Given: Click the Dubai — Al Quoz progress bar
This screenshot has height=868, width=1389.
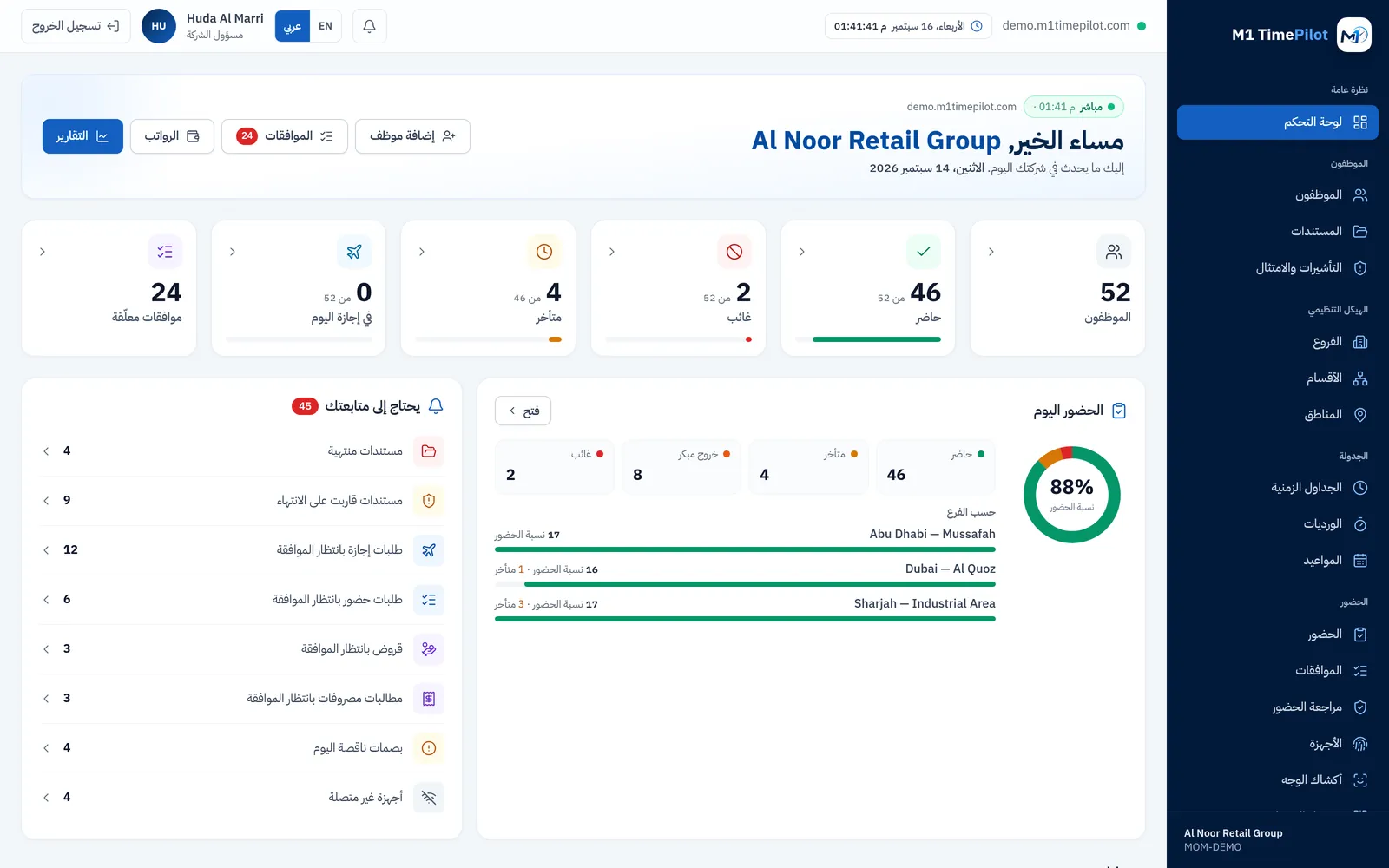Looking at the screenshot, I should (745, 584).
